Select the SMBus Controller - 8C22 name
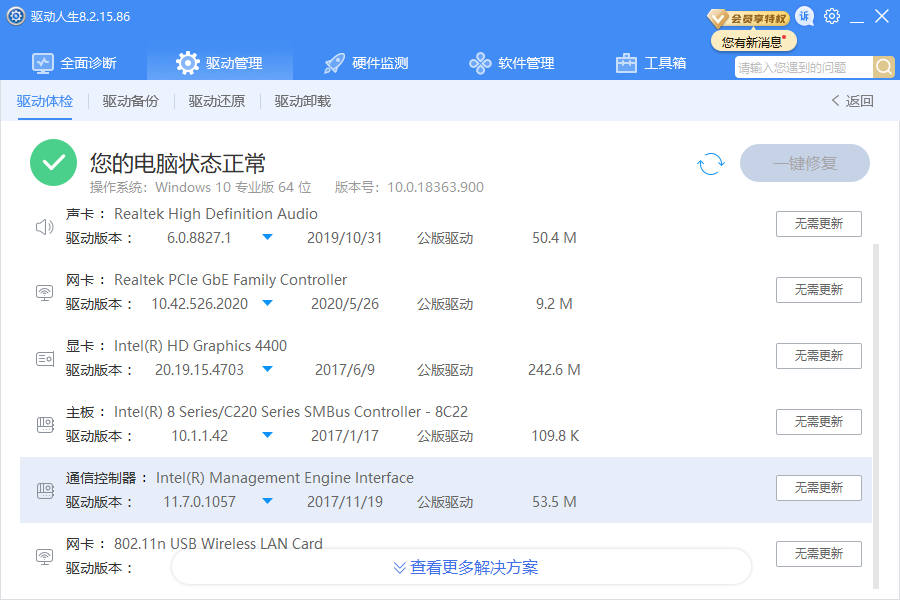Viewport: 900px width, 600px height. point(291,412)
